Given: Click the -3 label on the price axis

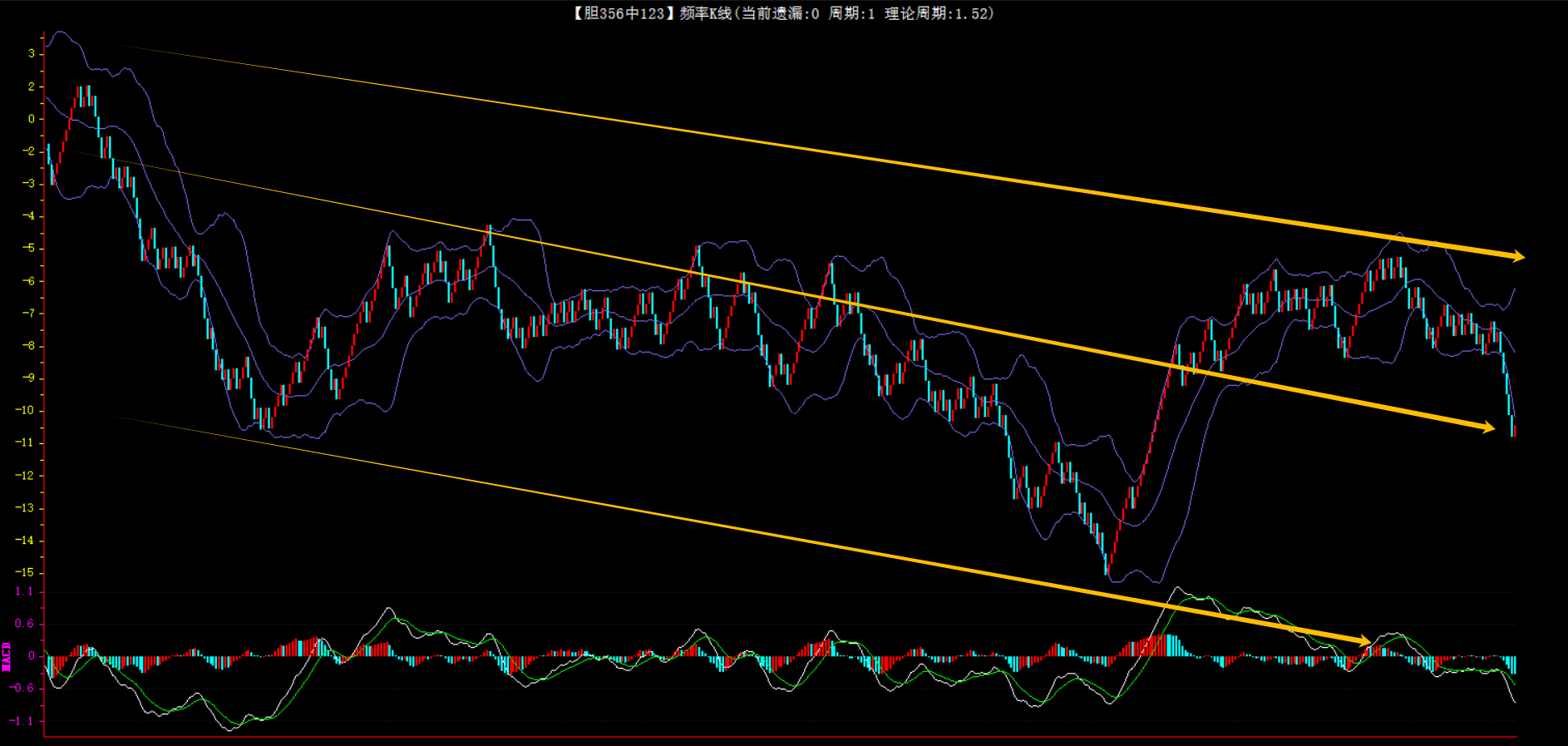Looking at the screenshot, I should pyautogui.click(x=28, y=184).
